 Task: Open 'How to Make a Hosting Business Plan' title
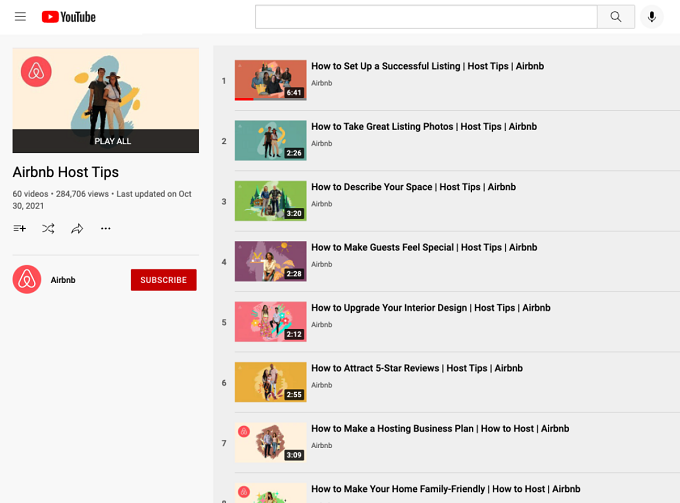pos(440,428)
